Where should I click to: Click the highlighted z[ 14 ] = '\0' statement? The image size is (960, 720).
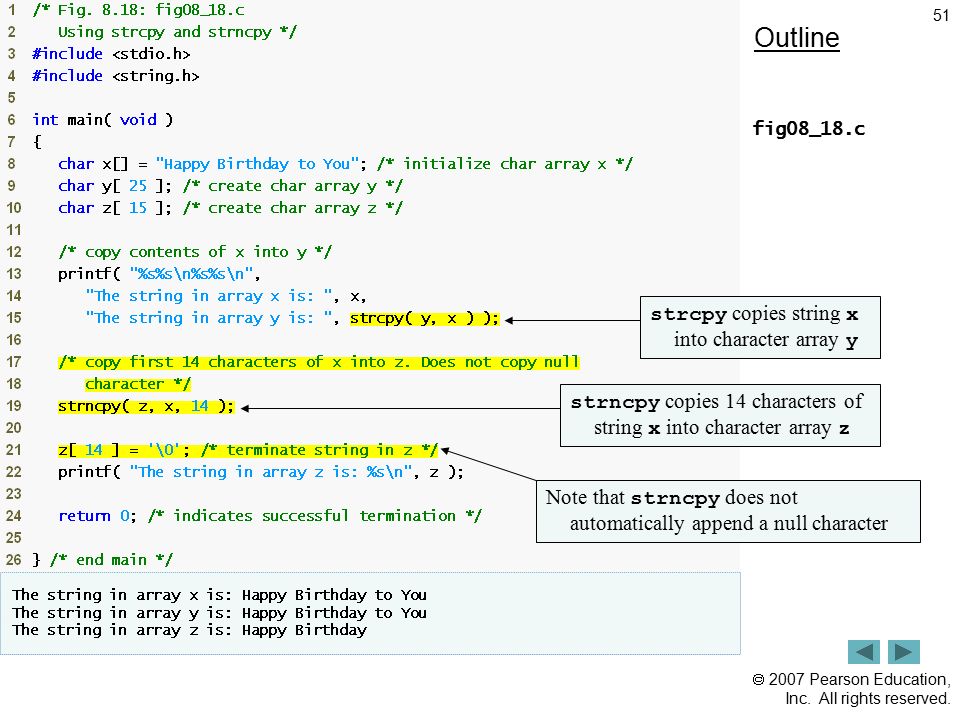tap(124, 451)
